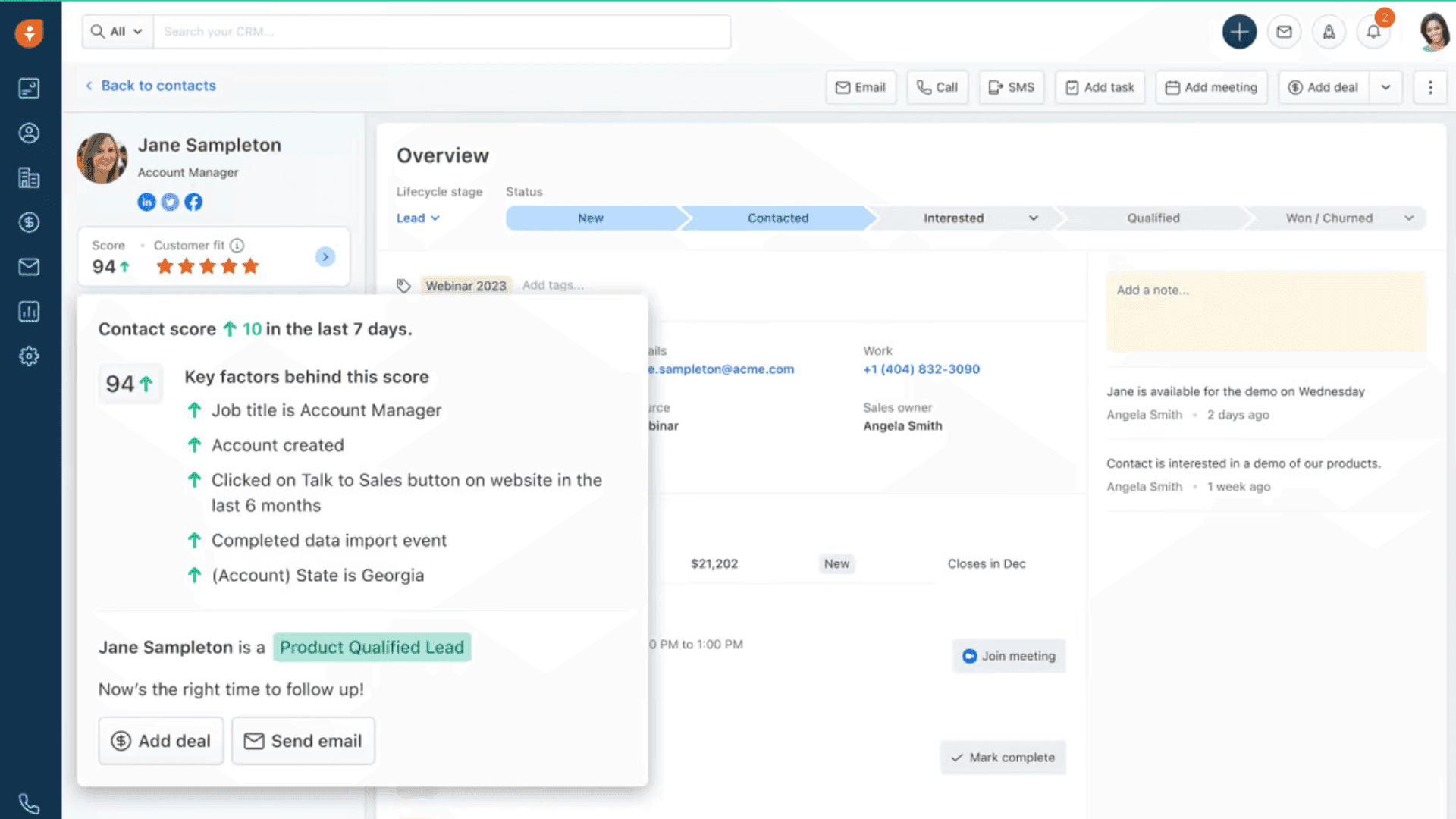Click the Product Qualified Lead badge
The image size is (1456, 819).
pyautogui.click(x=372, y=647)
